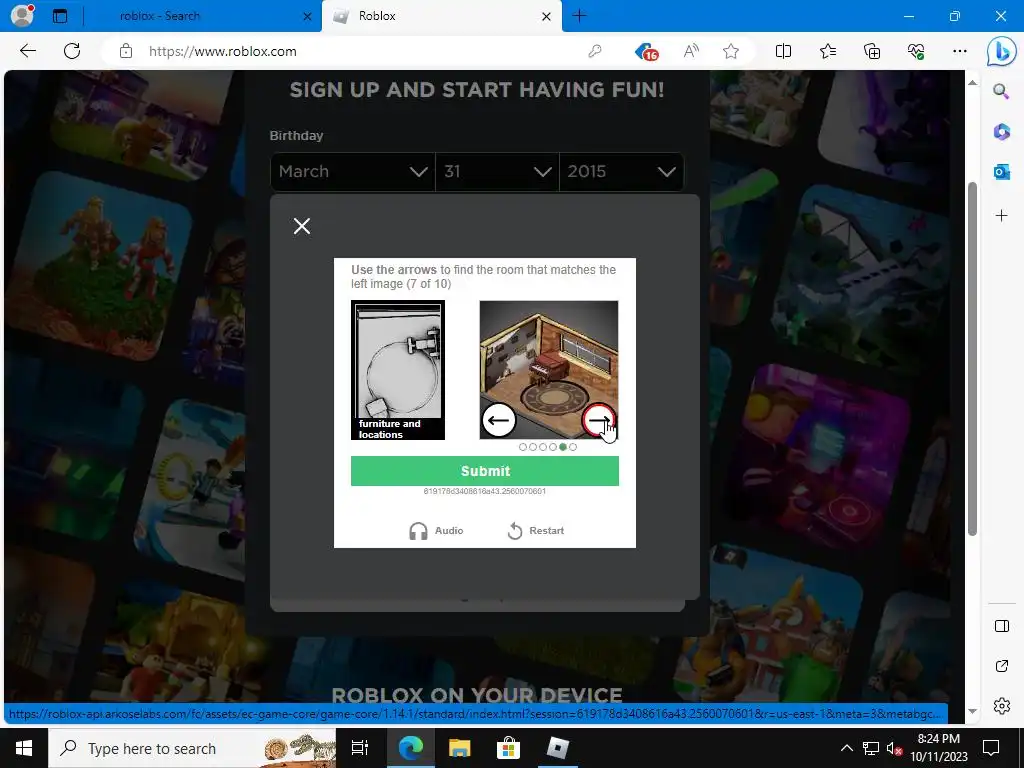Image resolution: width=1024 pixels, height=768 pixels.
Task: Expand the birthday day dropdown 31
Action: pos(497,172)
